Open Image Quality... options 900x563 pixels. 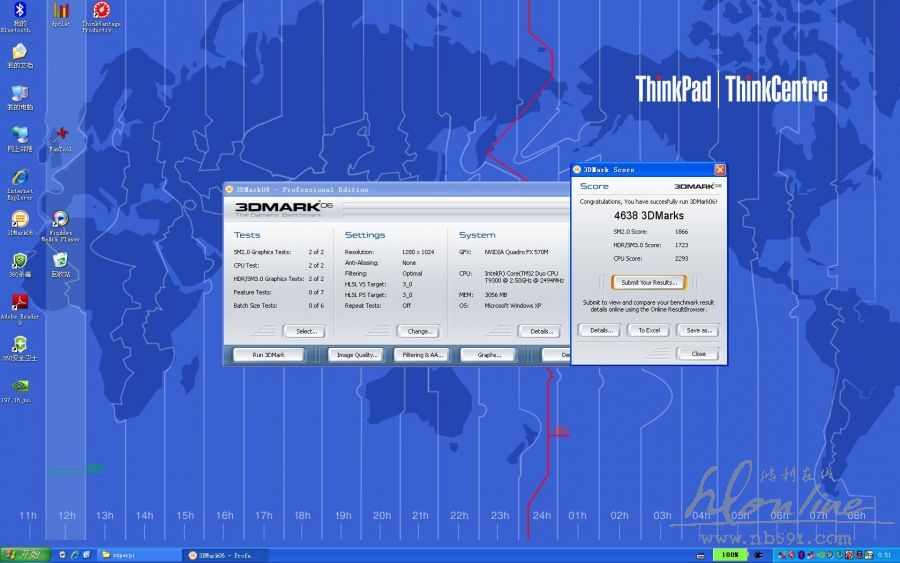pos(356,355)
